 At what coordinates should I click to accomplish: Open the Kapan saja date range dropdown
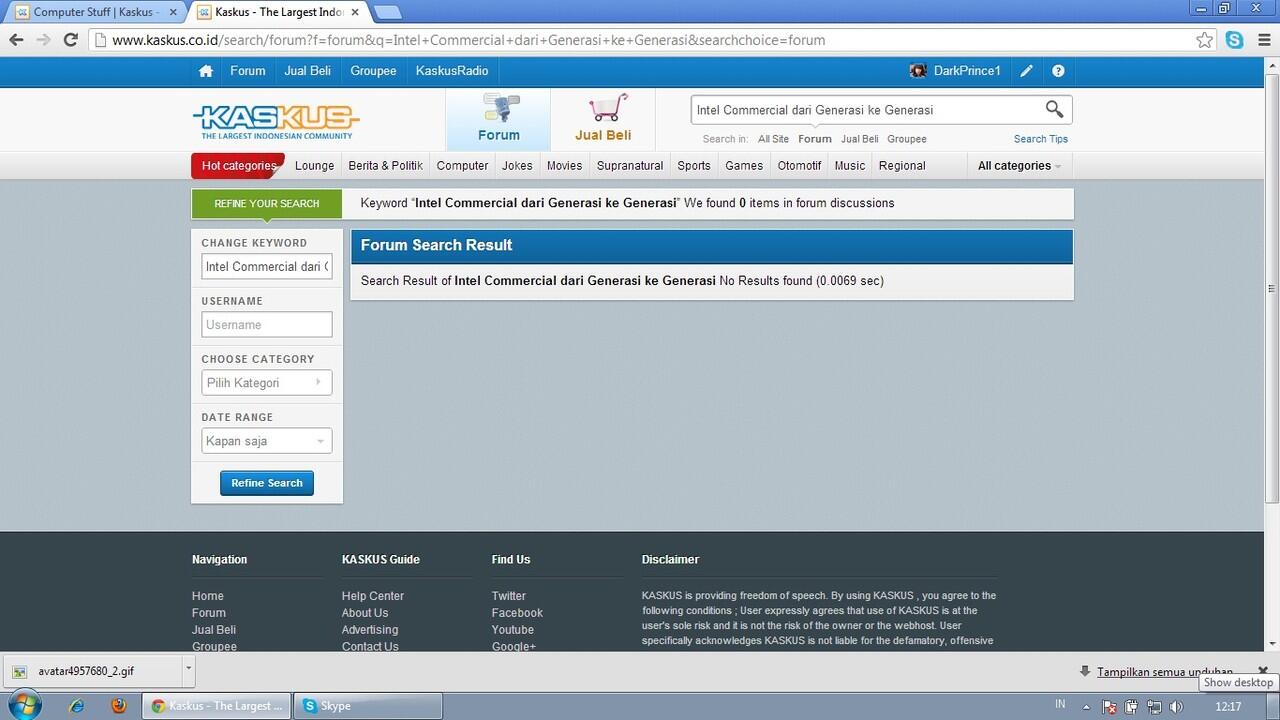point(266,441)
